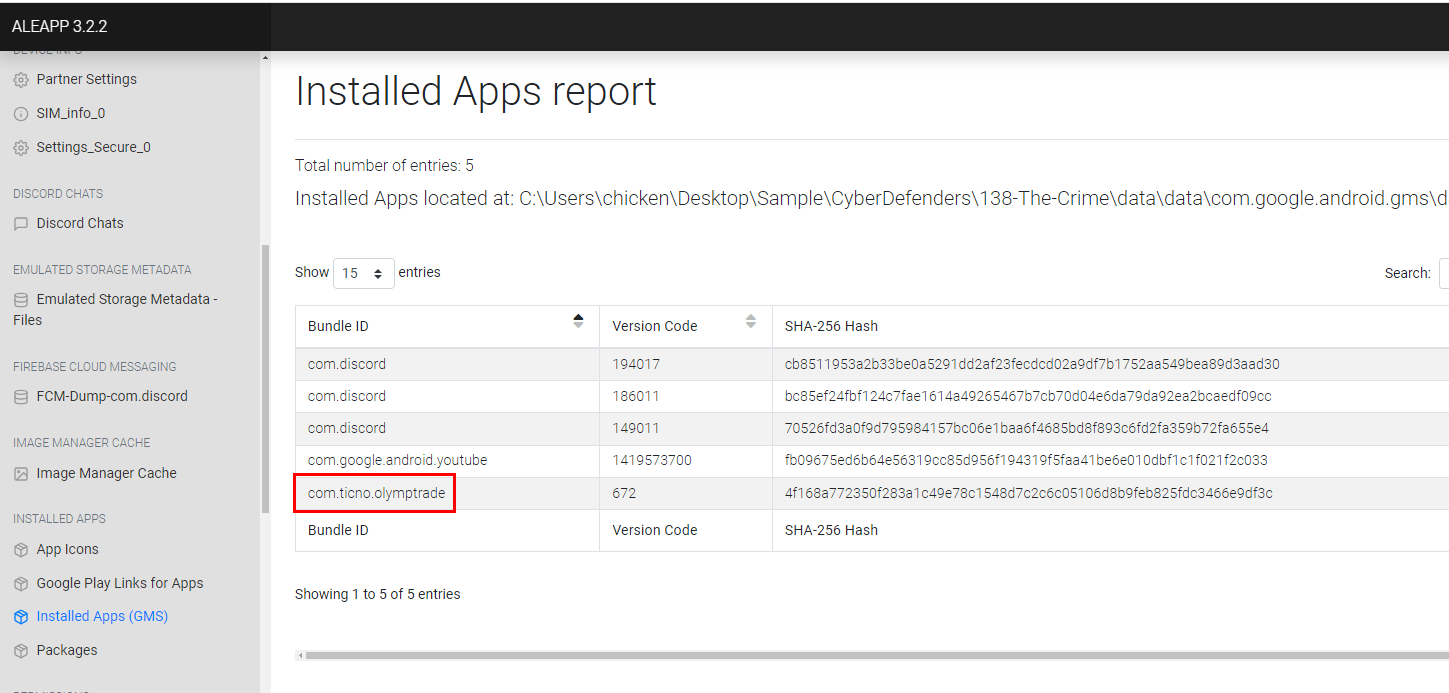Click the FCM-Dump-com.discord database icon
This screenshot has height=693, width=1449.
coord(21,397)
